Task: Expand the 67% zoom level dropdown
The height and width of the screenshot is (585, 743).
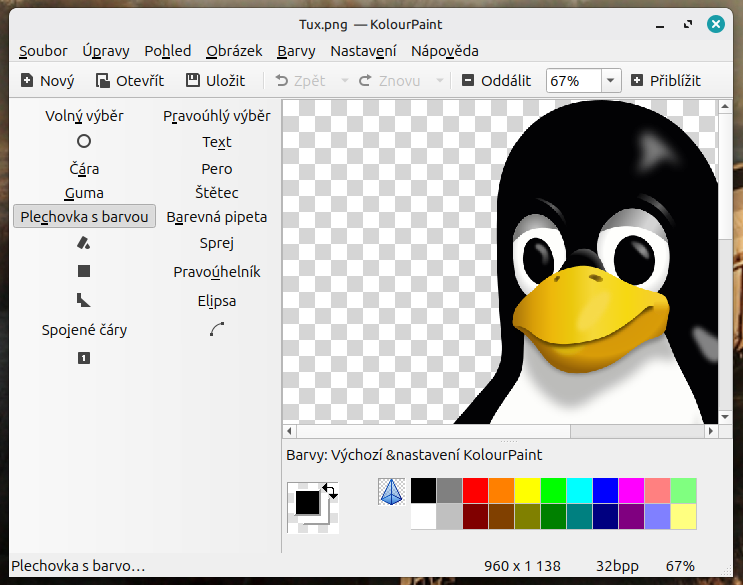Action: tap(611, 81)
